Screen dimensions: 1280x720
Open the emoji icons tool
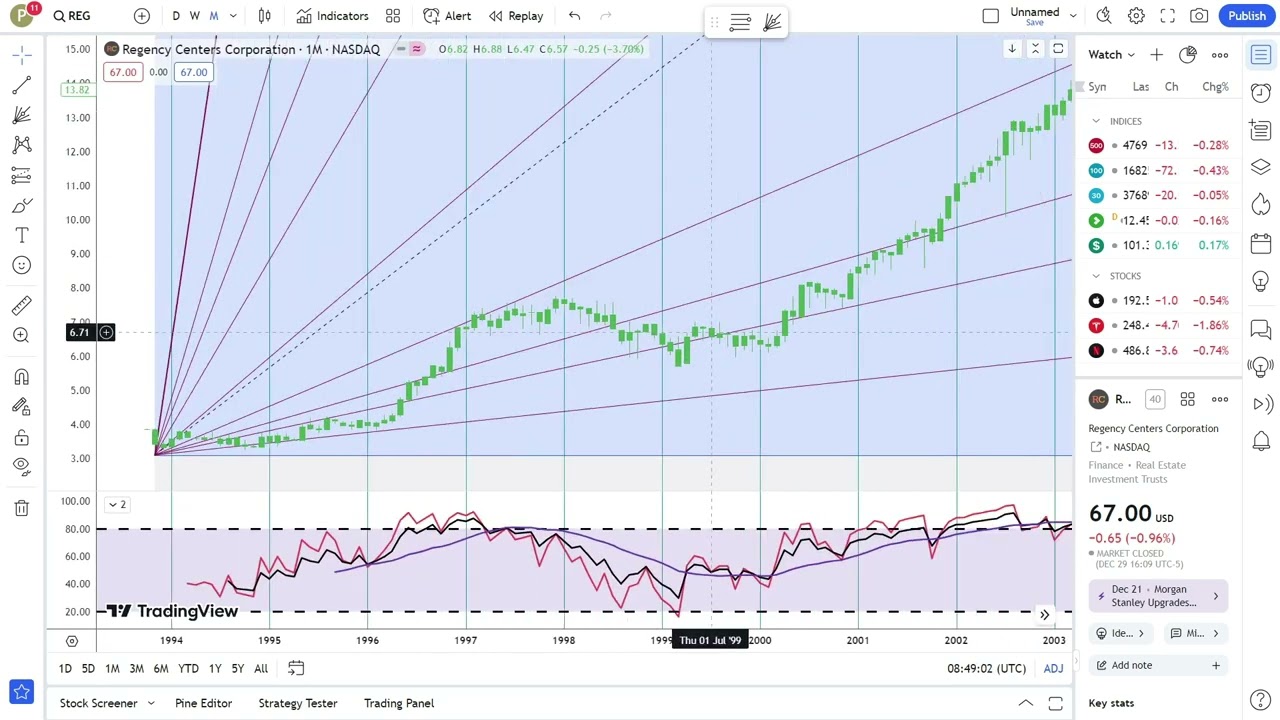22,265
